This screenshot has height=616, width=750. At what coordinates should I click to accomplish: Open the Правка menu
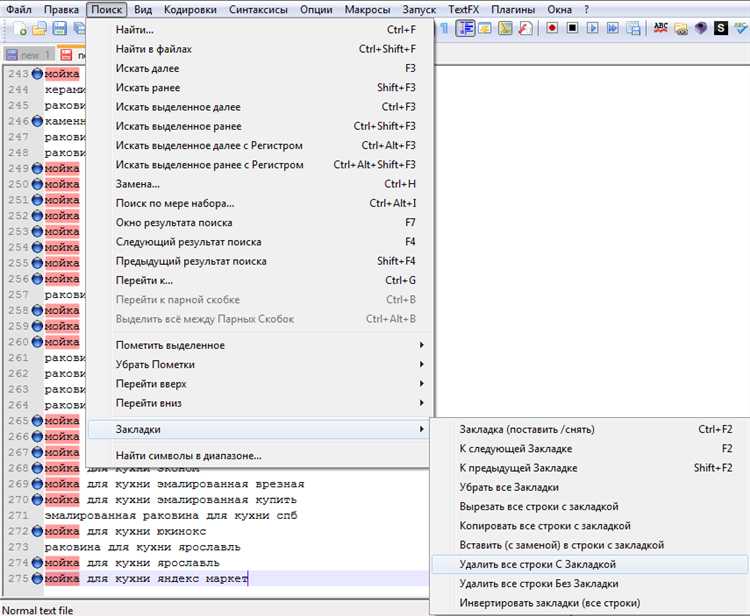click(61, 10)
